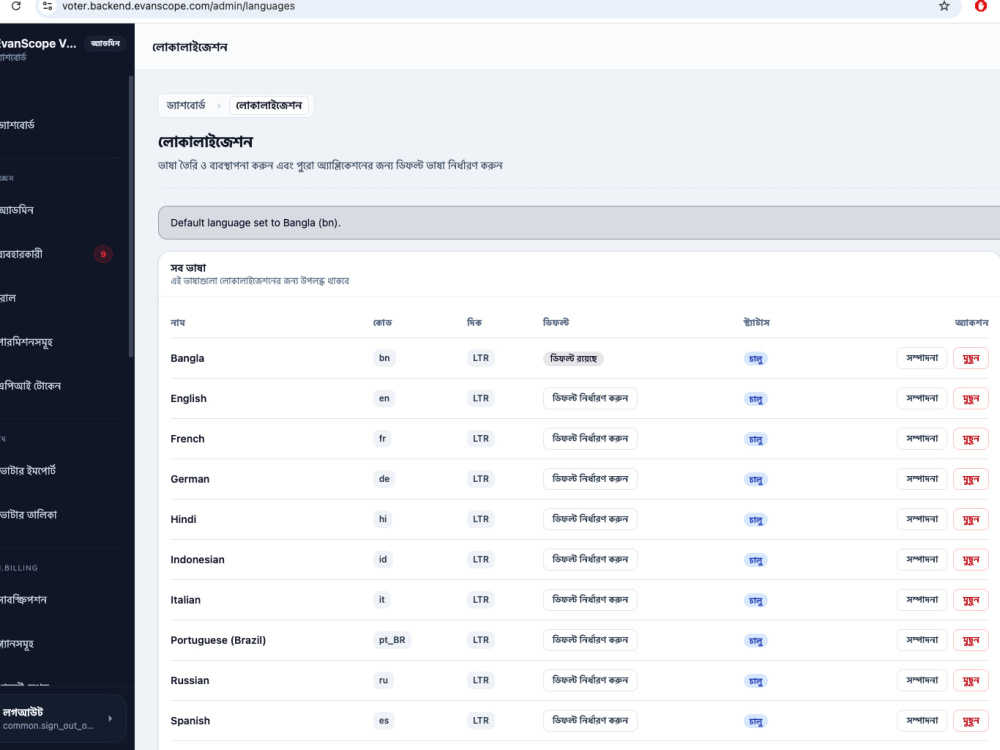
Task: Click the চালু status badge for English
Action: click(x=756, y=399)
